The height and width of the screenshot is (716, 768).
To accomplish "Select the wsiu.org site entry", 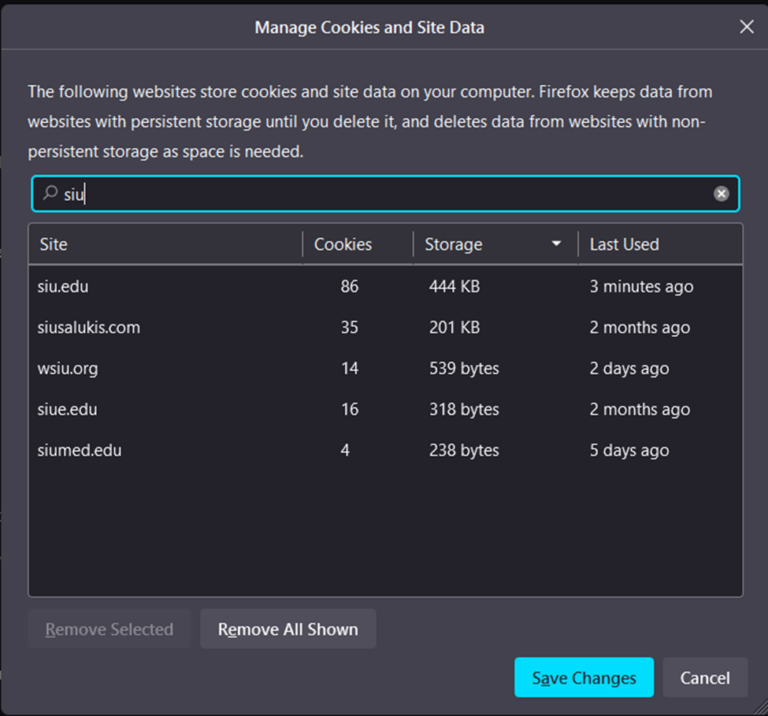I will (x=68, y=368).
